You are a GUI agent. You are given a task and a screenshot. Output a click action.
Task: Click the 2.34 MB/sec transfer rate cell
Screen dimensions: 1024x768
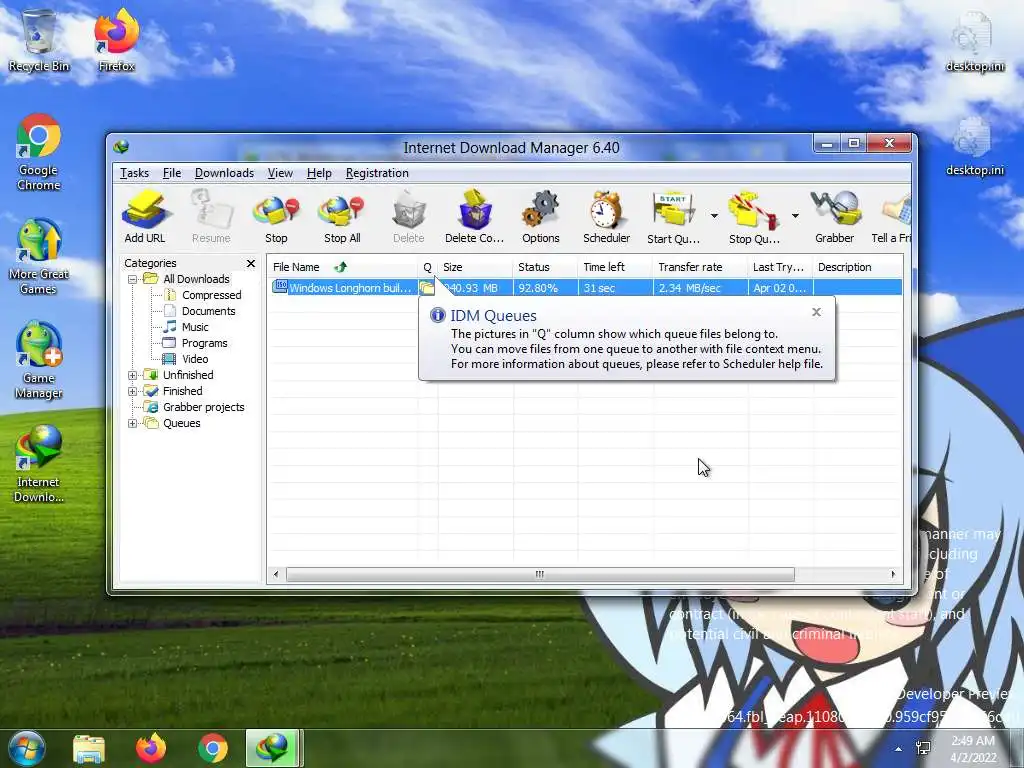click(700, 288)
